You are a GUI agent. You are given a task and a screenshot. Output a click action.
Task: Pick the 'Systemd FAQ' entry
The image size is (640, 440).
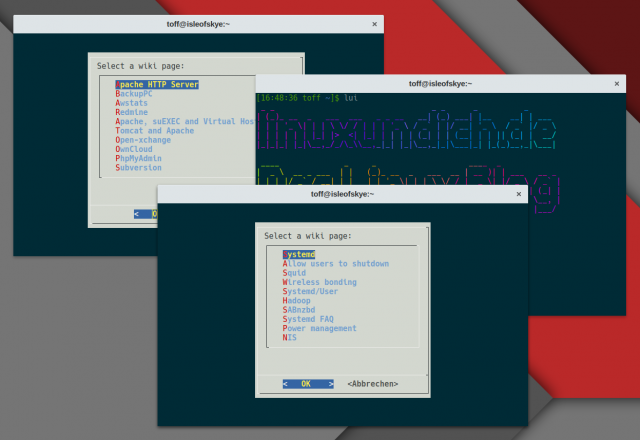pos(308,319)
